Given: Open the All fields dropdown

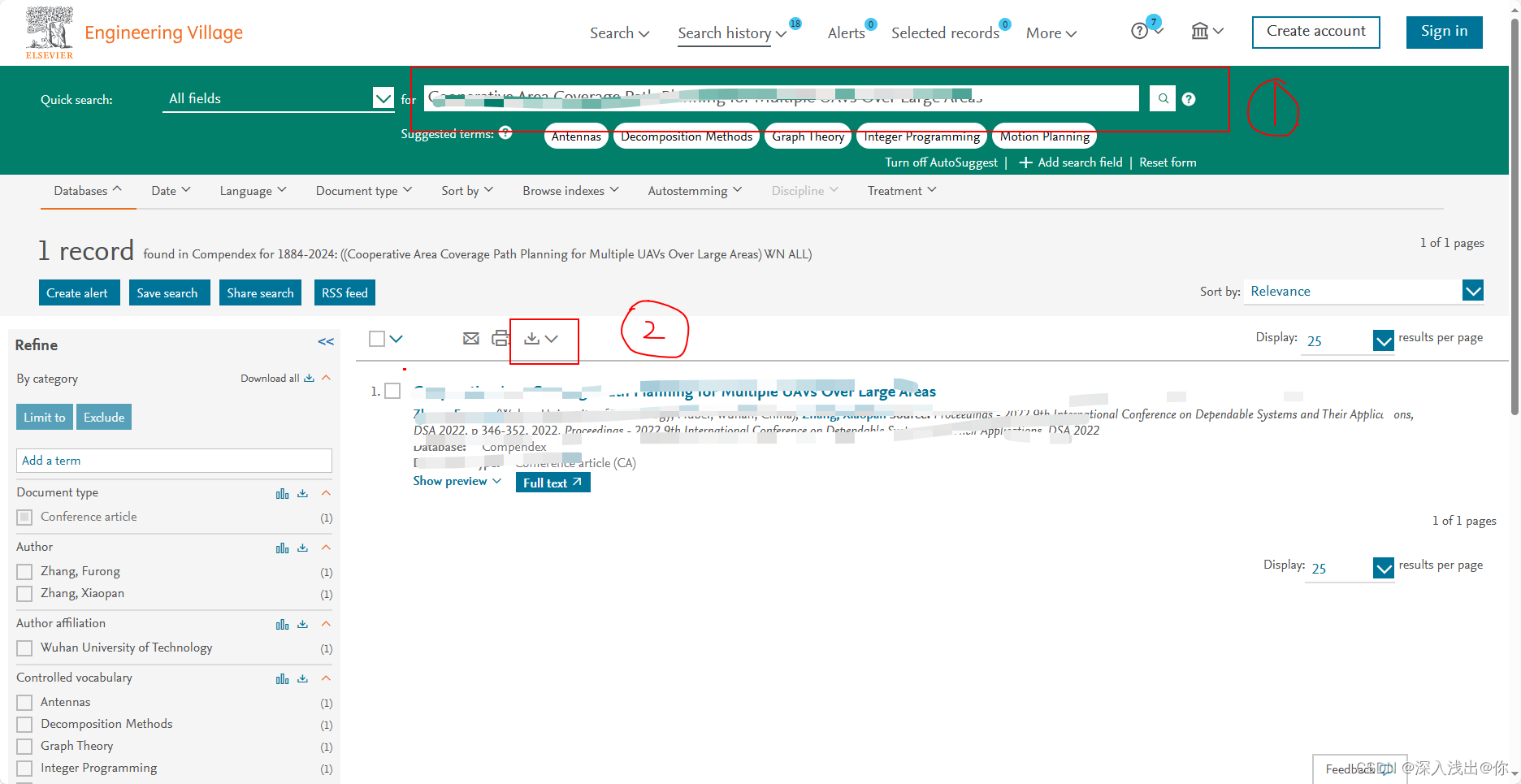Looking at the screenshot, I should (x=279, y=98).
